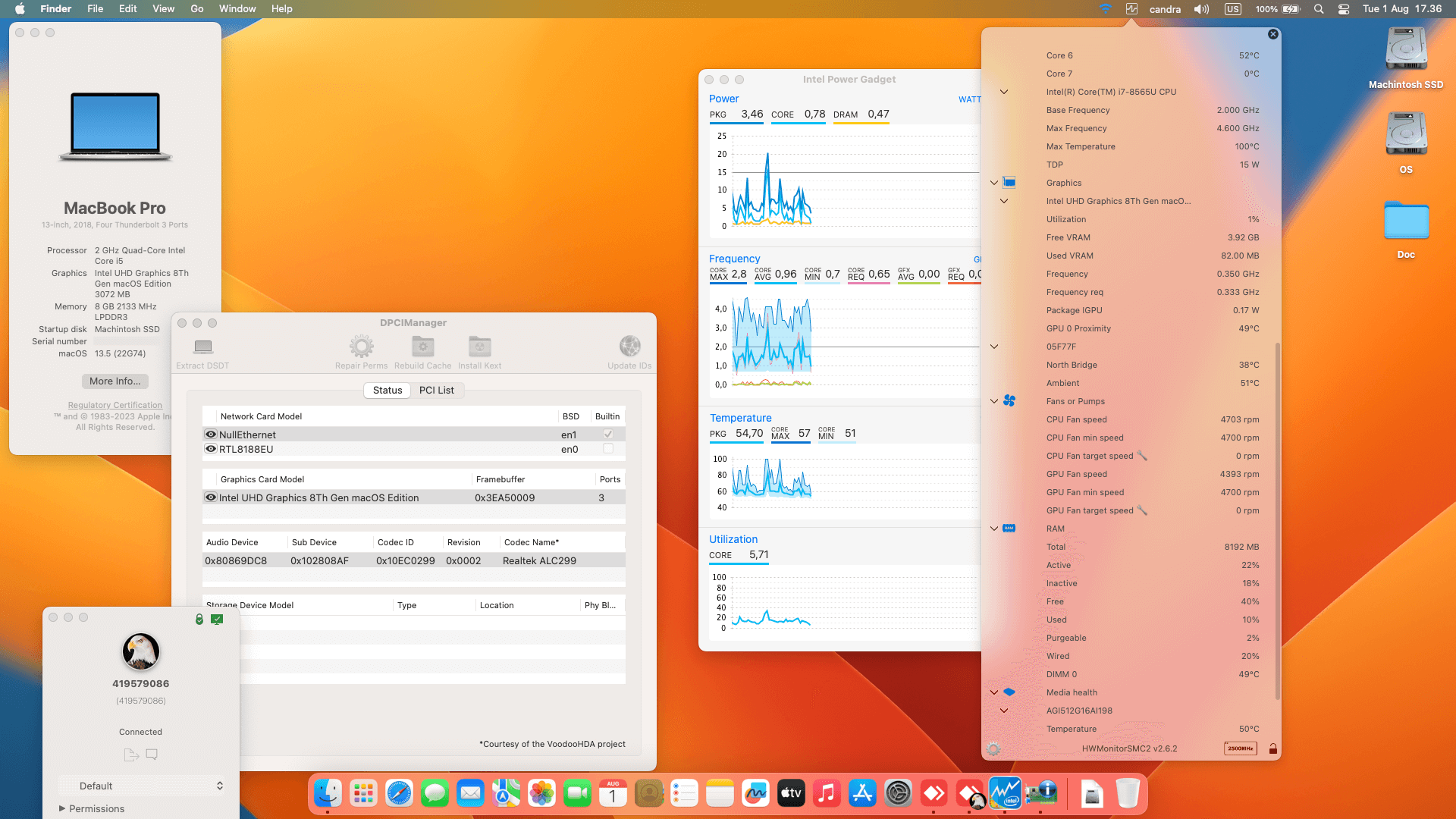Open the Go menu in the menu bar

tap(196, 8)
